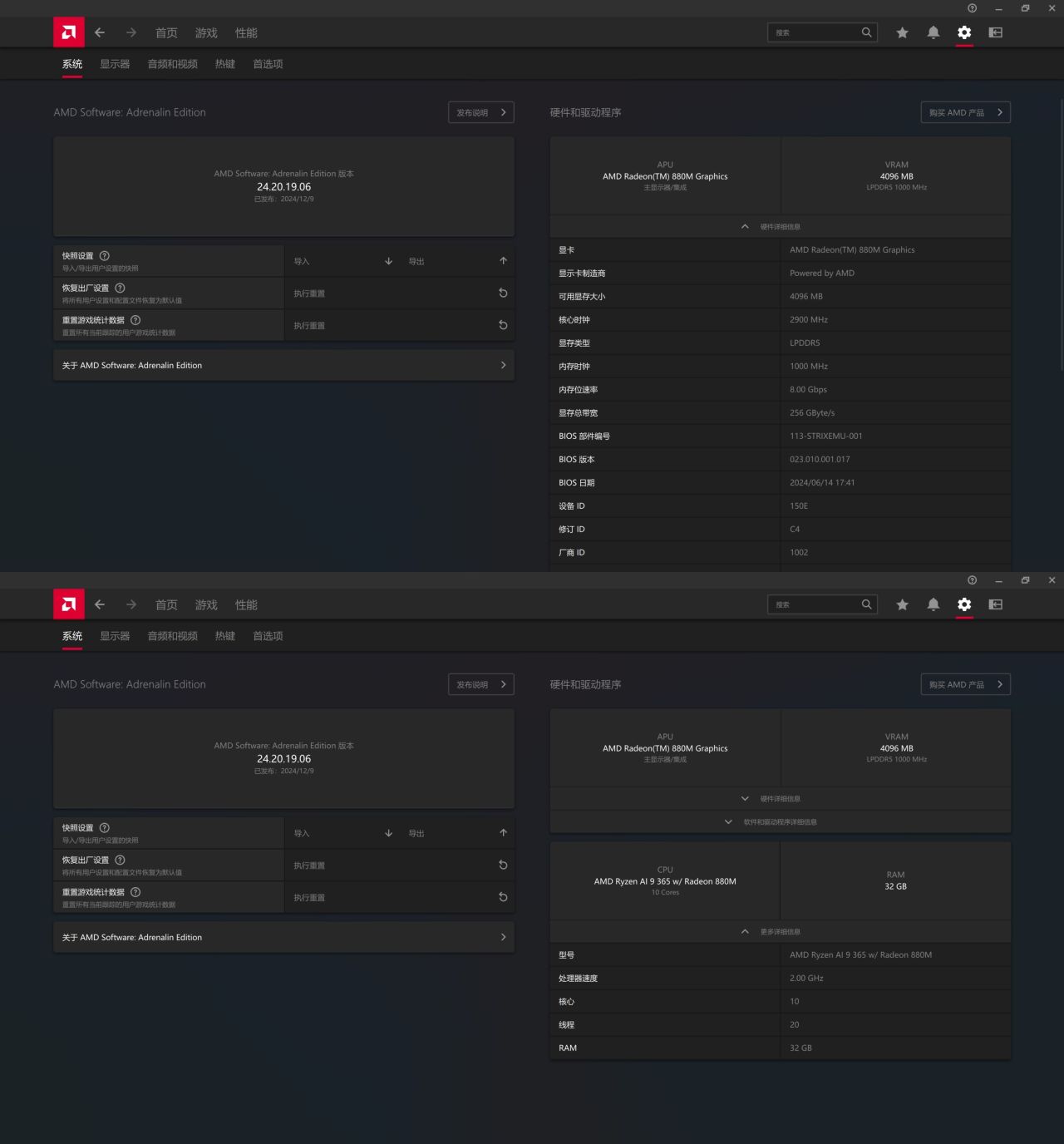The height and width of the screenshot is (1144, 1064).
Task: Click 购买 AMD 产品 button in the upper window
Action: (966, 112)
